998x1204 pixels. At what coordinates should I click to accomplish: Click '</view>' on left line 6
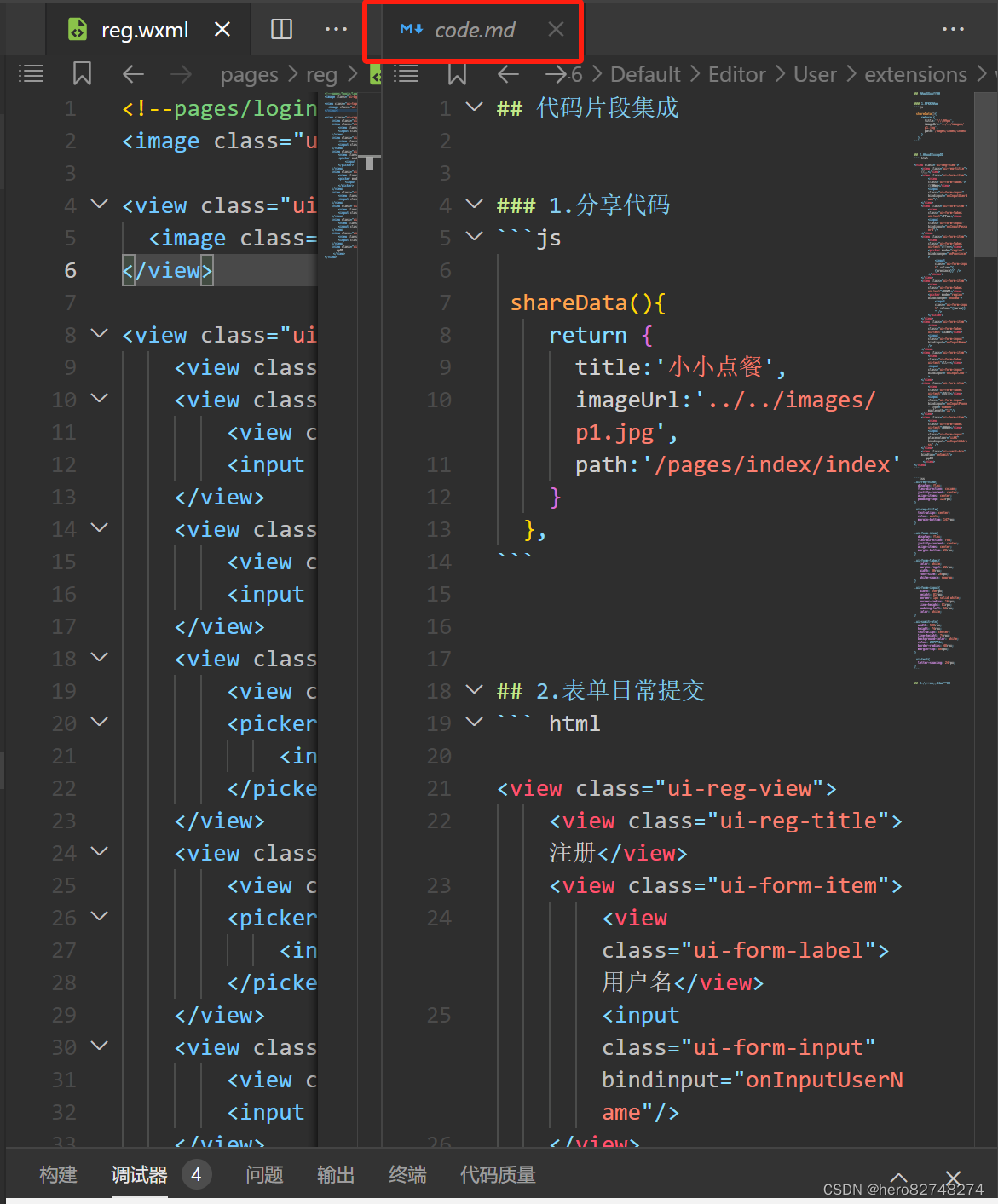[168, 270]
